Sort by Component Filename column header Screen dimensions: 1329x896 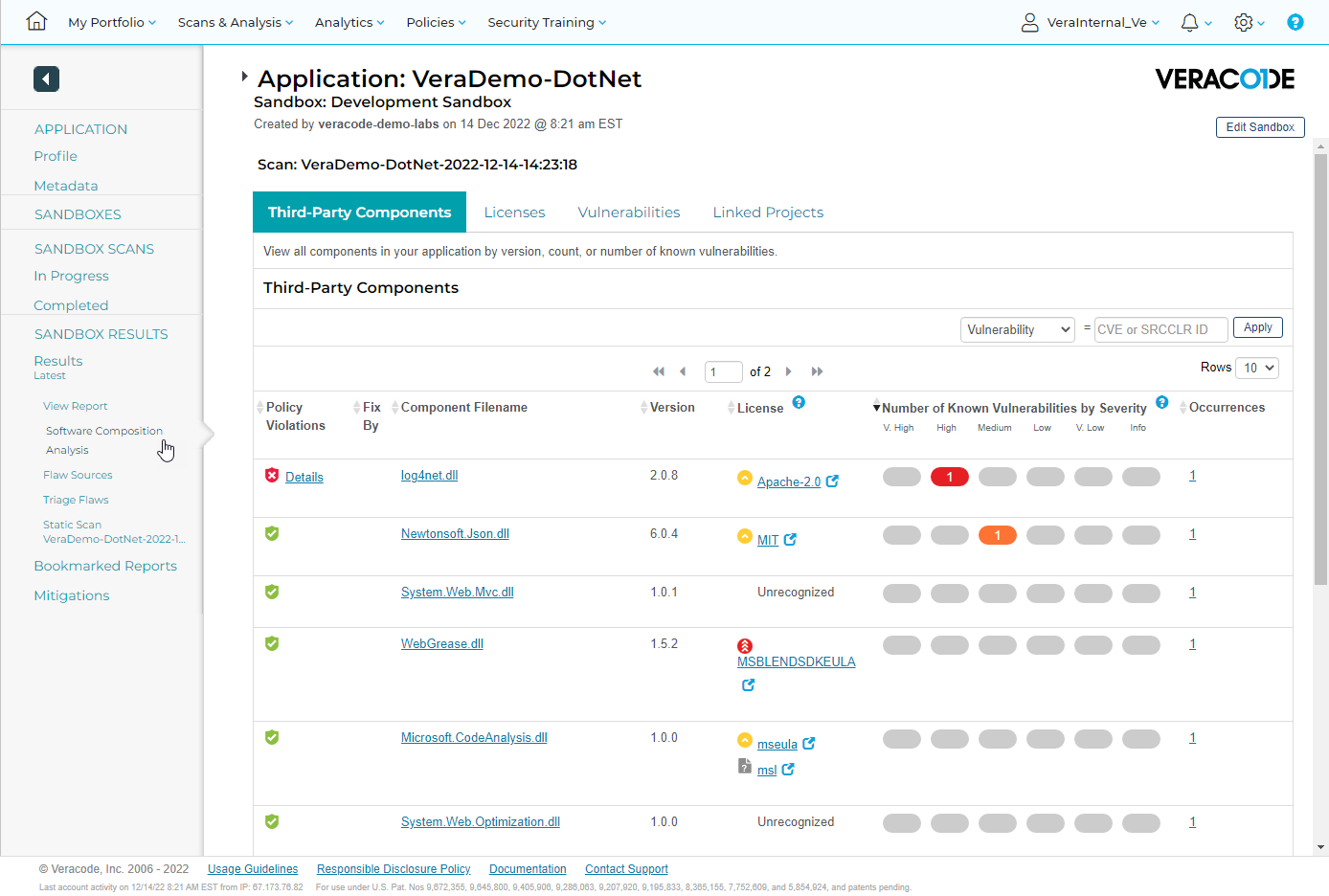[x=463, y=408]
